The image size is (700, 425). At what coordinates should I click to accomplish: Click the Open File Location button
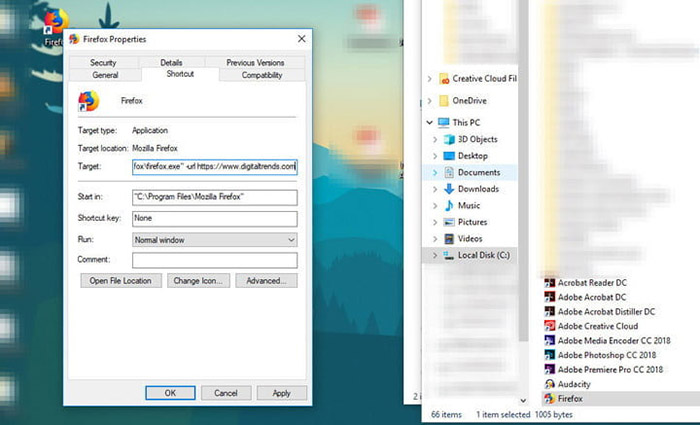[121, 281]
